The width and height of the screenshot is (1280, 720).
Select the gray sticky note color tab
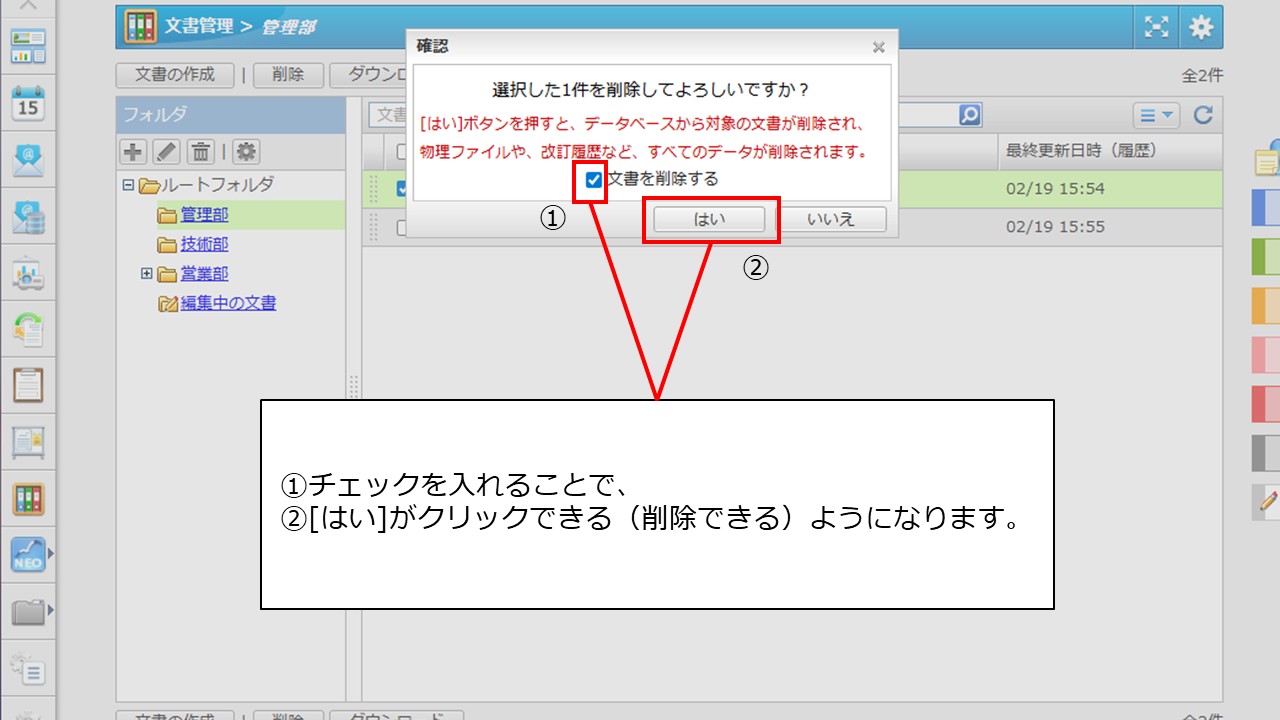[x=1267, y=453]
